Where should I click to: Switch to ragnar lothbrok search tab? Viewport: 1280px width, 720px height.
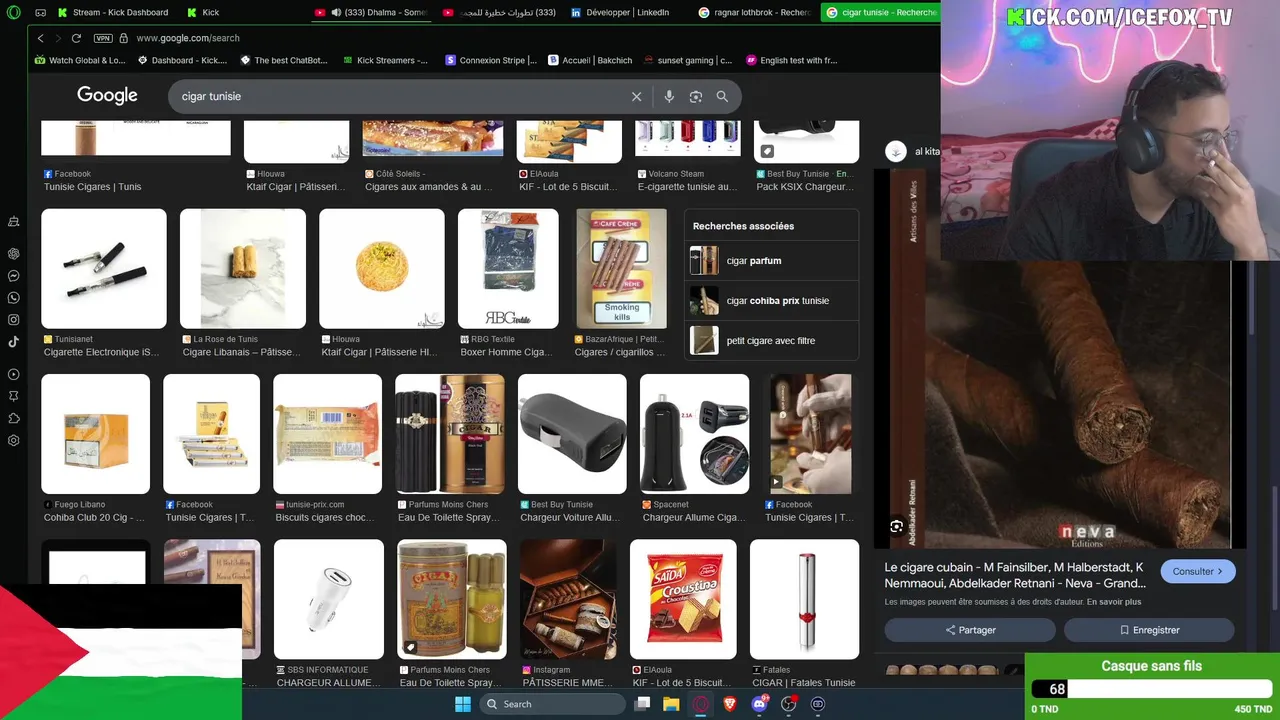(x=755, y=13)
